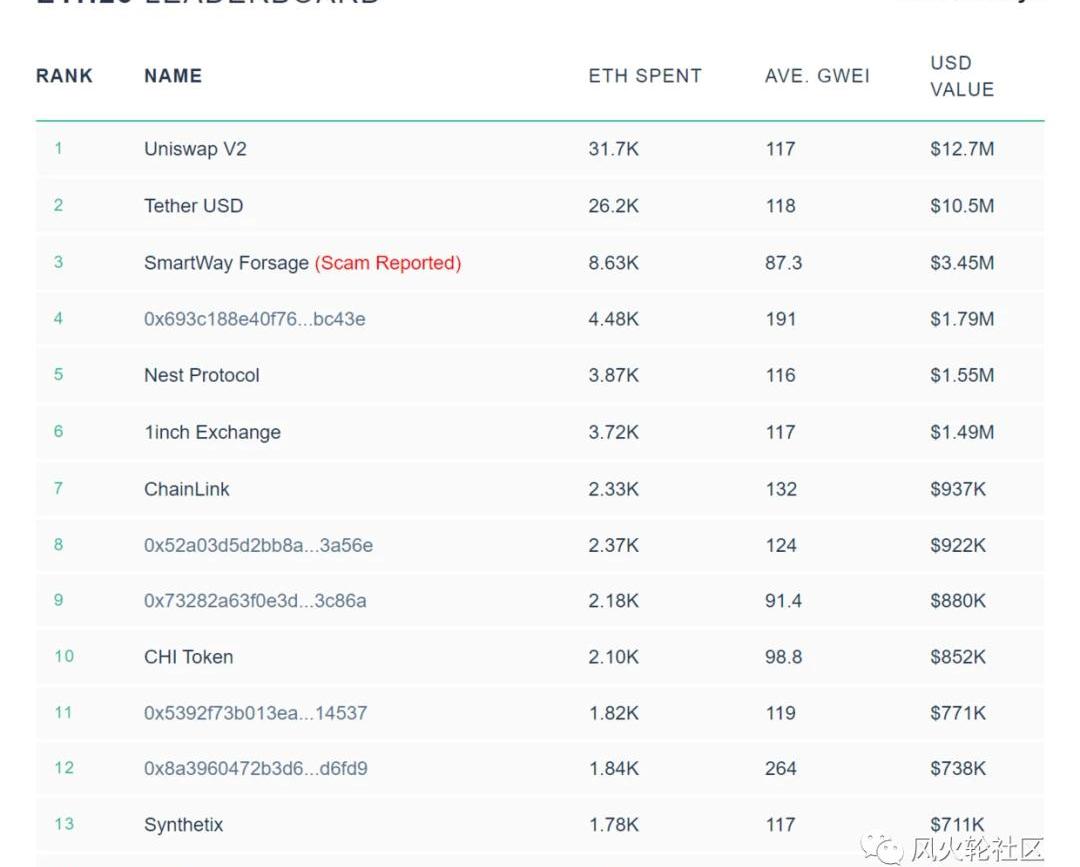Click the NAME column header
This screenshot has width=1080, height=867.
(173, 76)
